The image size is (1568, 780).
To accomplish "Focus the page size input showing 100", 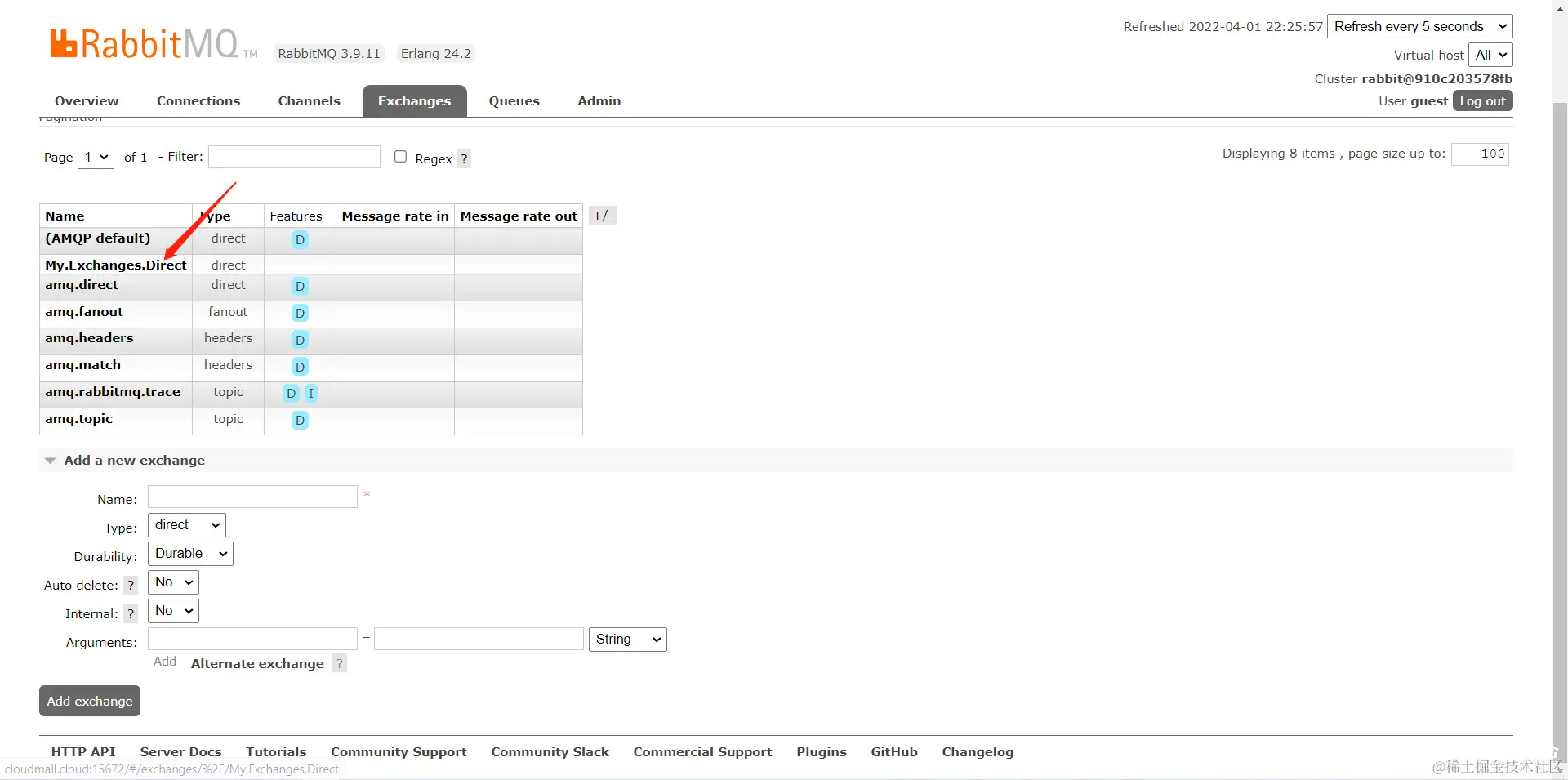I will (1480, 154).
